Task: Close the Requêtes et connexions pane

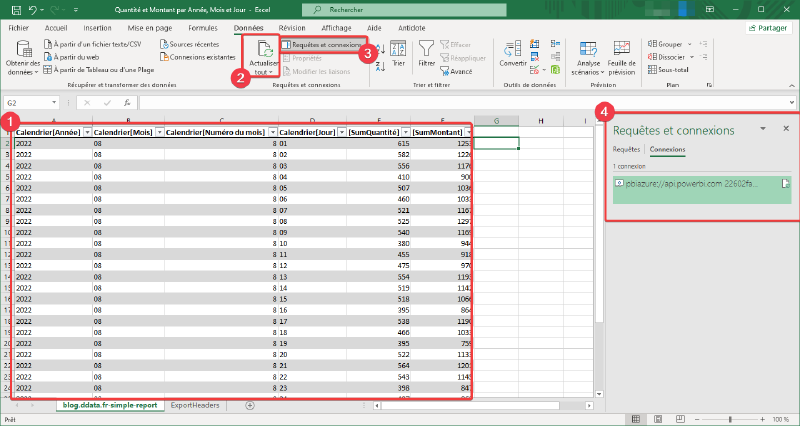Action: pyautogui.click(x=786, y=129)
